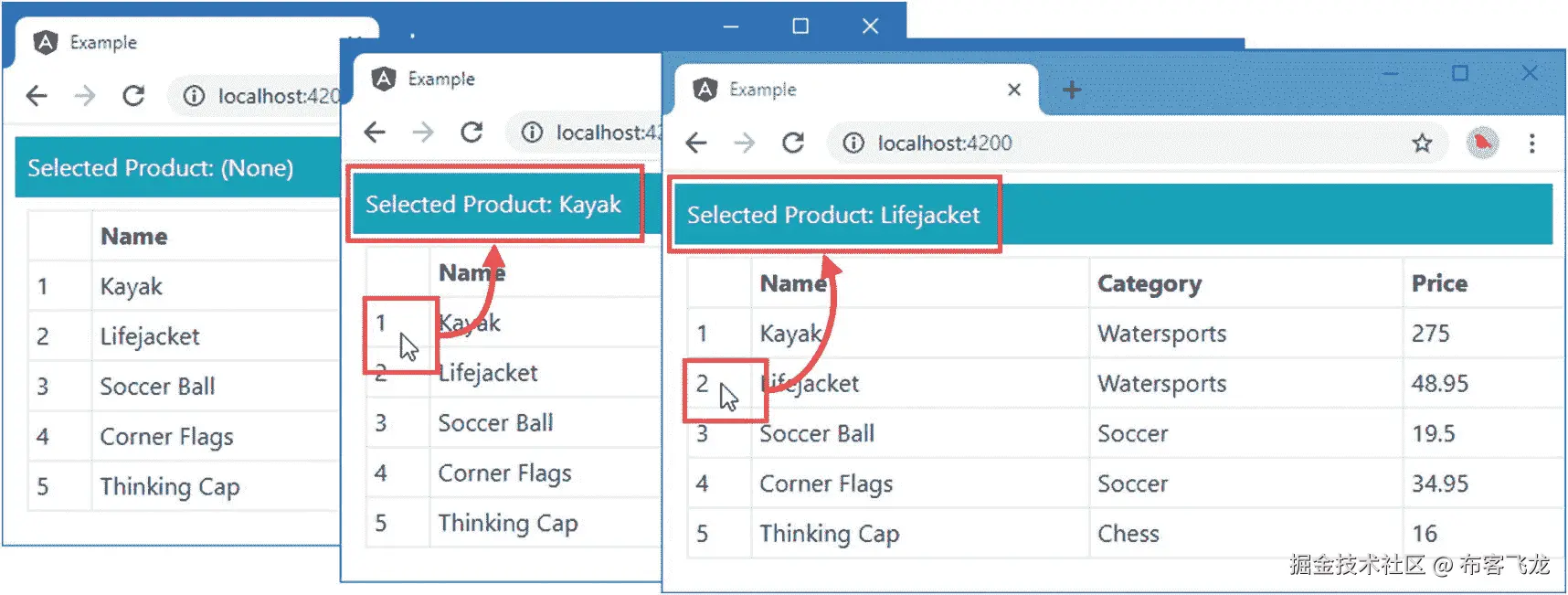This screenshot has width=1568, height=595.
Task: Select the Example tab in the rearmost window
Action: coord(102,43)
